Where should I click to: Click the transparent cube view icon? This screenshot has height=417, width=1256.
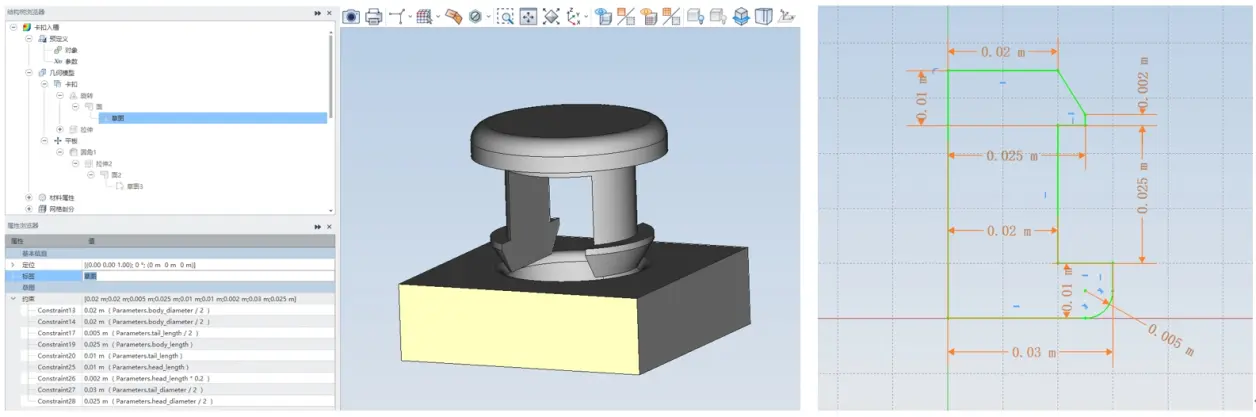pos(764,16)
